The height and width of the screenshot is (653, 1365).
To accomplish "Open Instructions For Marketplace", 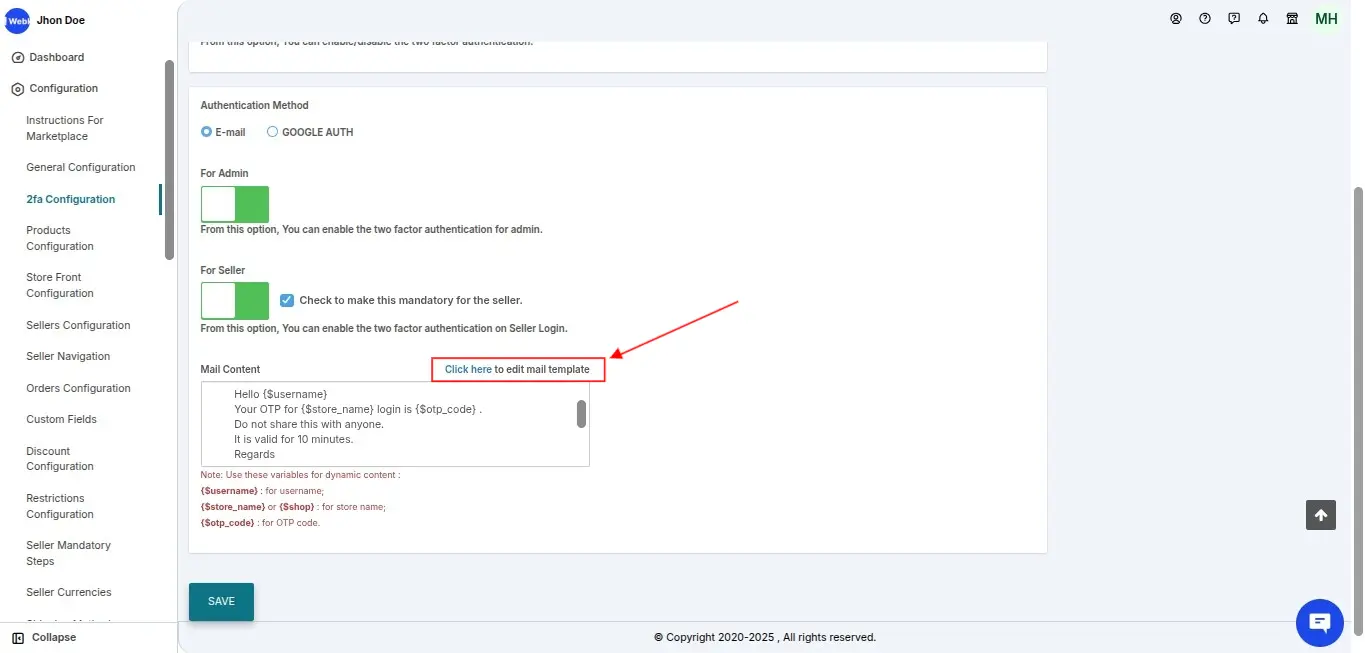I will (65, 128).
